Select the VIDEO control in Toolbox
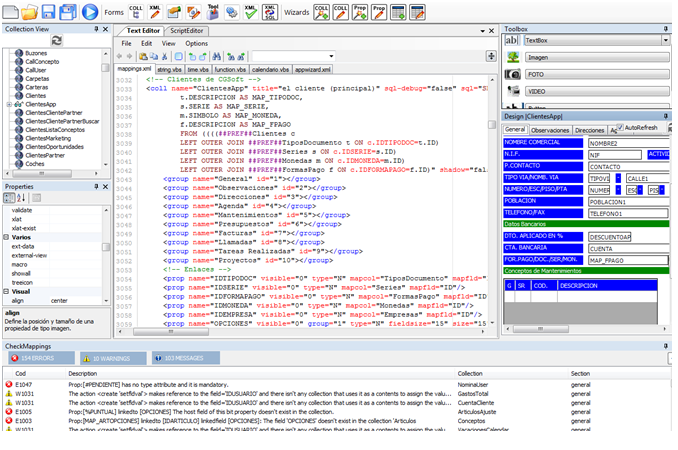Image resolution: width=678 pixels, height=450 pixels. point(597,92)
